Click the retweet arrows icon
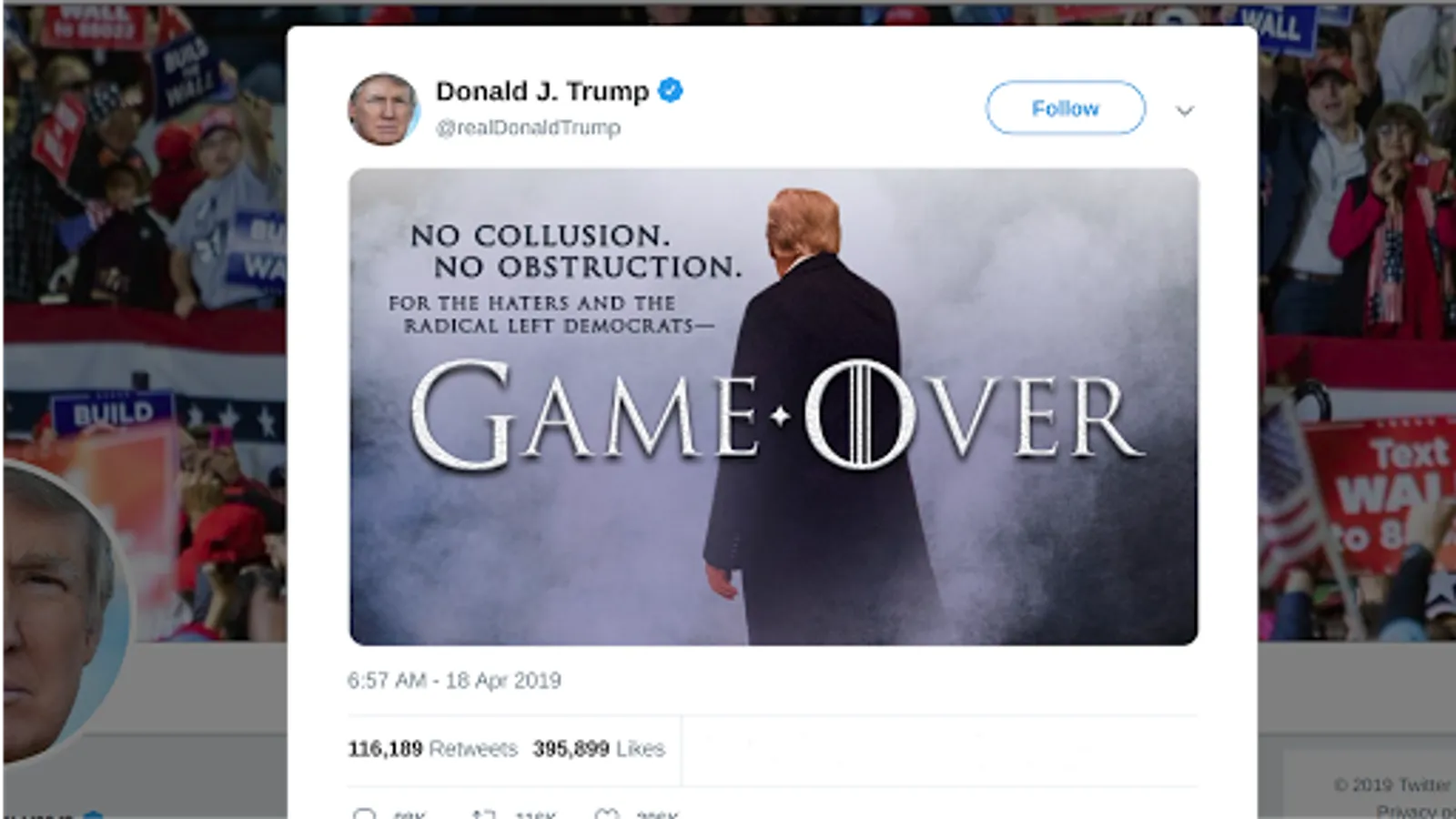 point(484,814)
